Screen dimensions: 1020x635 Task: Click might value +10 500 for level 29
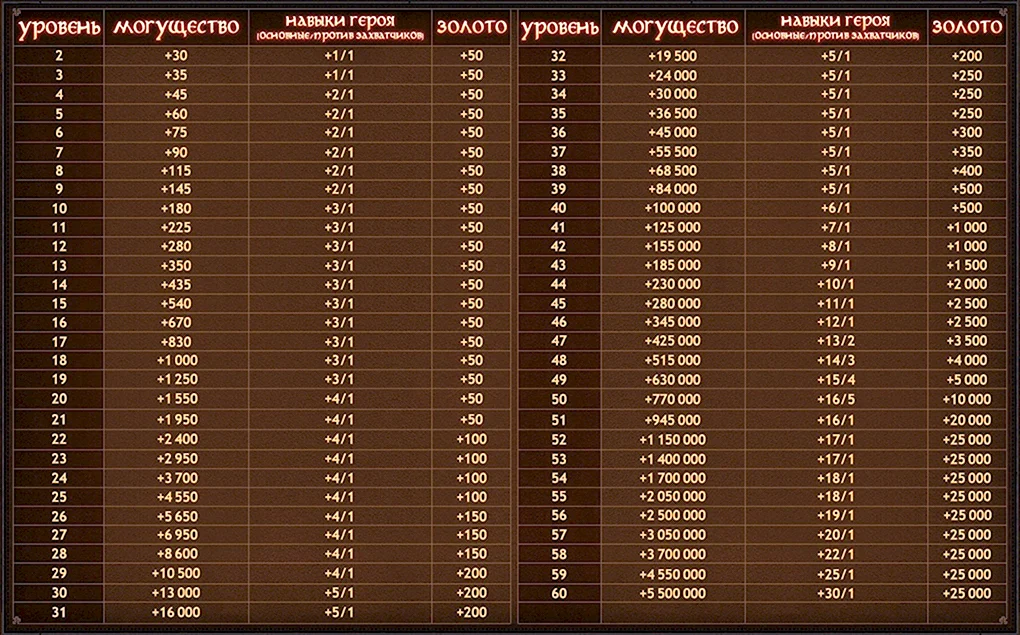click(x=176, y=573)
